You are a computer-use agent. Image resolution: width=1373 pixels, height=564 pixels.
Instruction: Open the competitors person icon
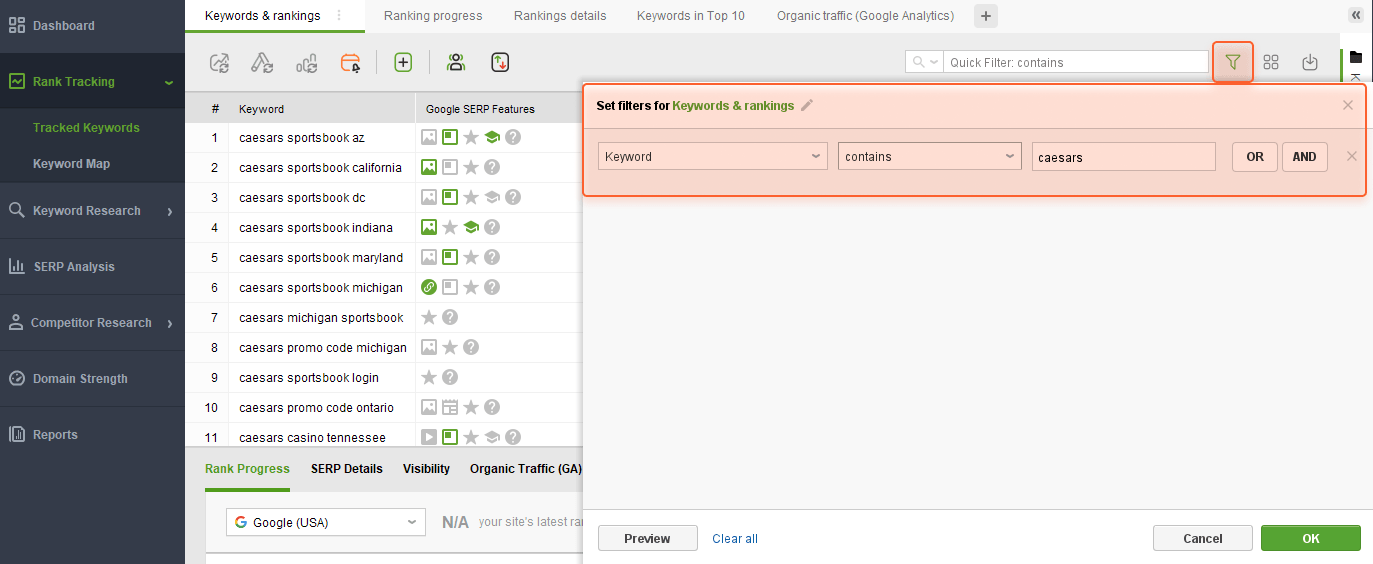pos(456,62)
